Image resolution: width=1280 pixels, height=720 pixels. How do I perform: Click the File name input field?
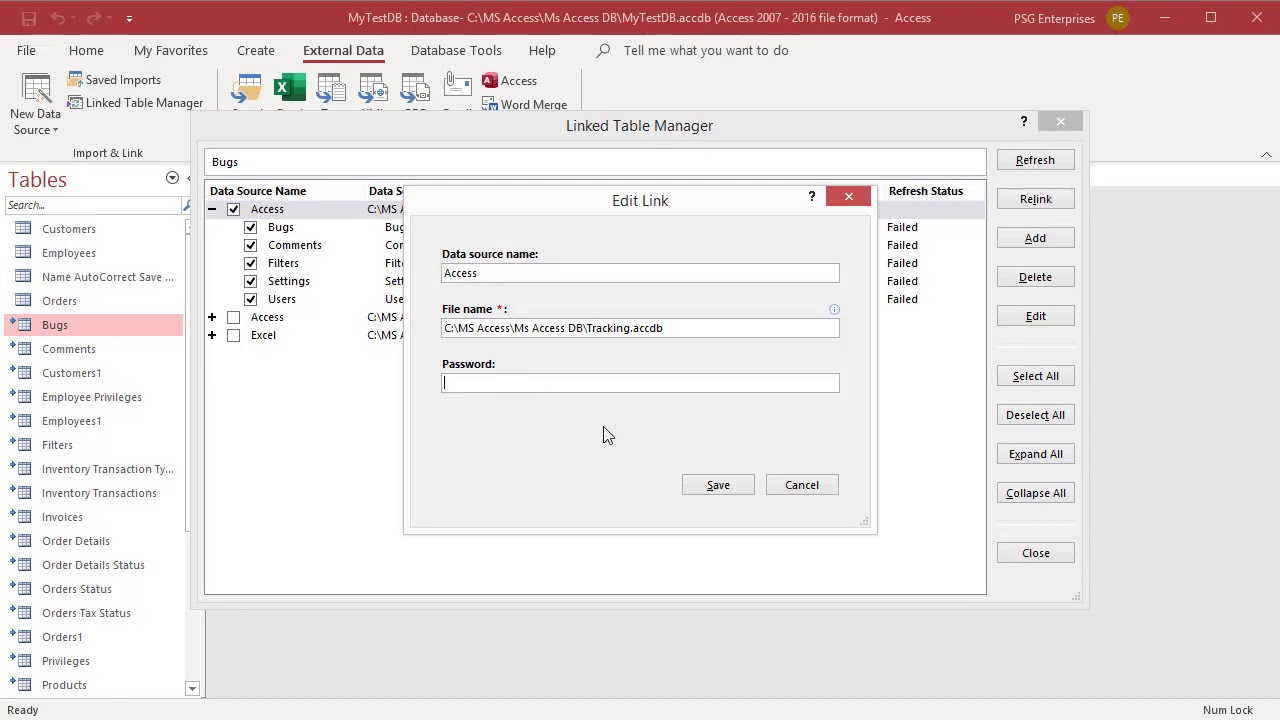[x=640, y=328]
